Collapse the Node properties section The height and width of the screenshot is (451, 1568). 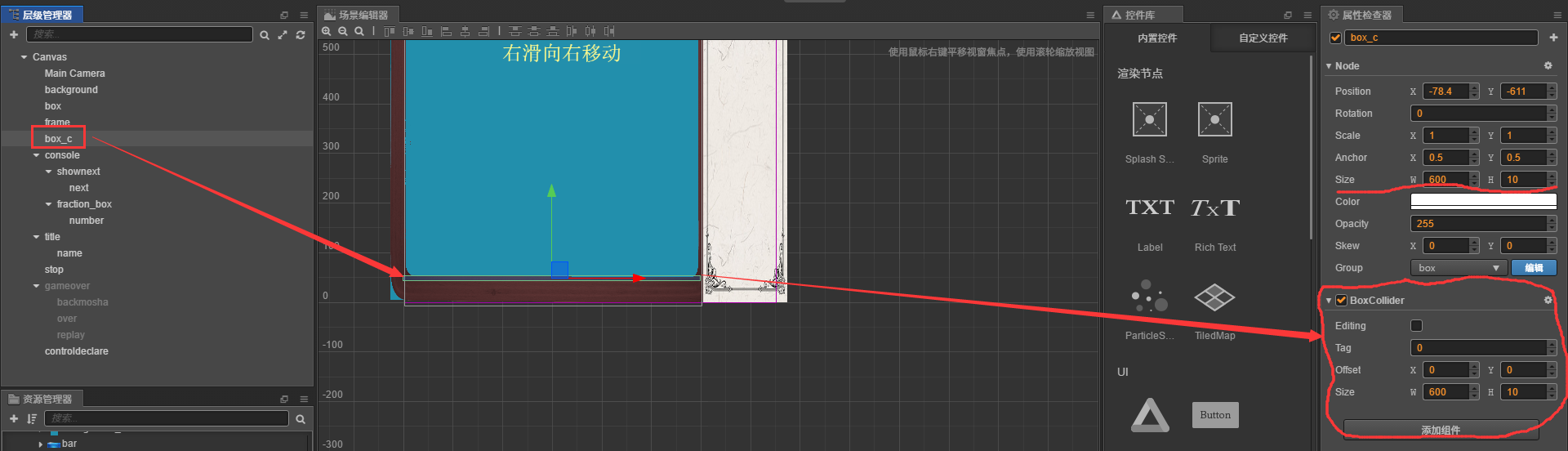click(x=1329, y=66)
